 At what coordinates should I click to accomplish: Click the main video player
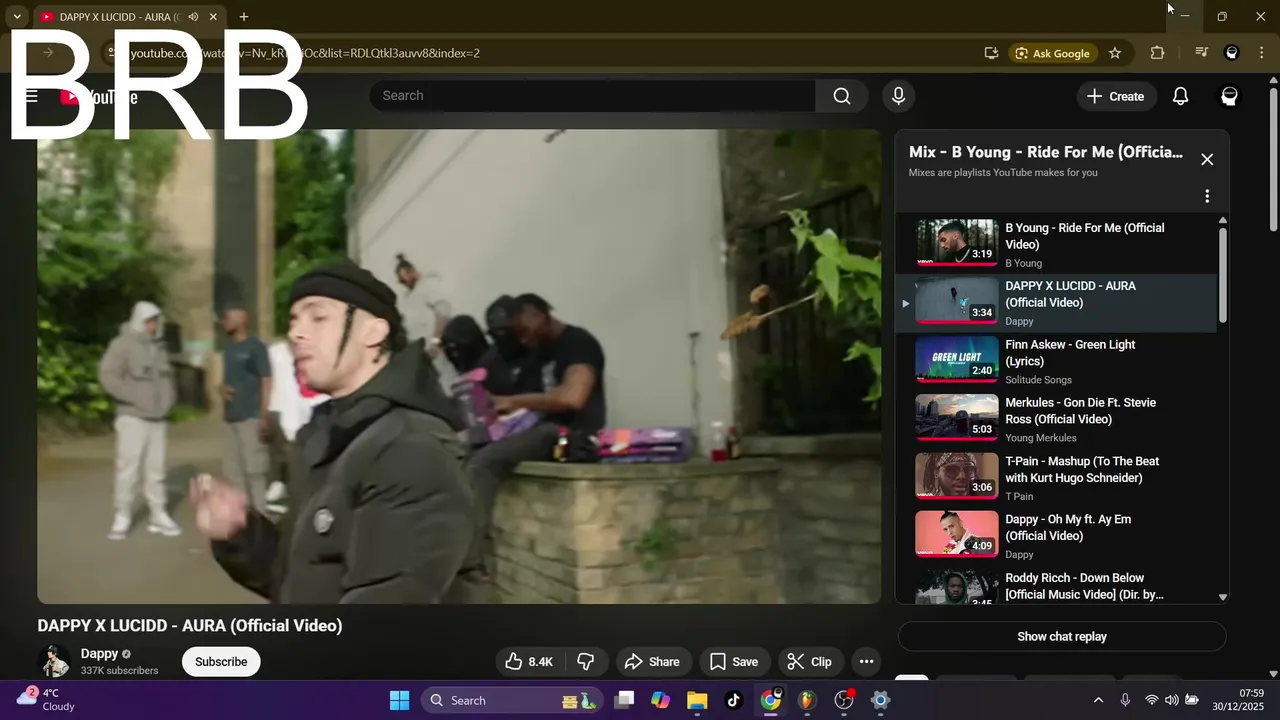[x=459, y=366]
